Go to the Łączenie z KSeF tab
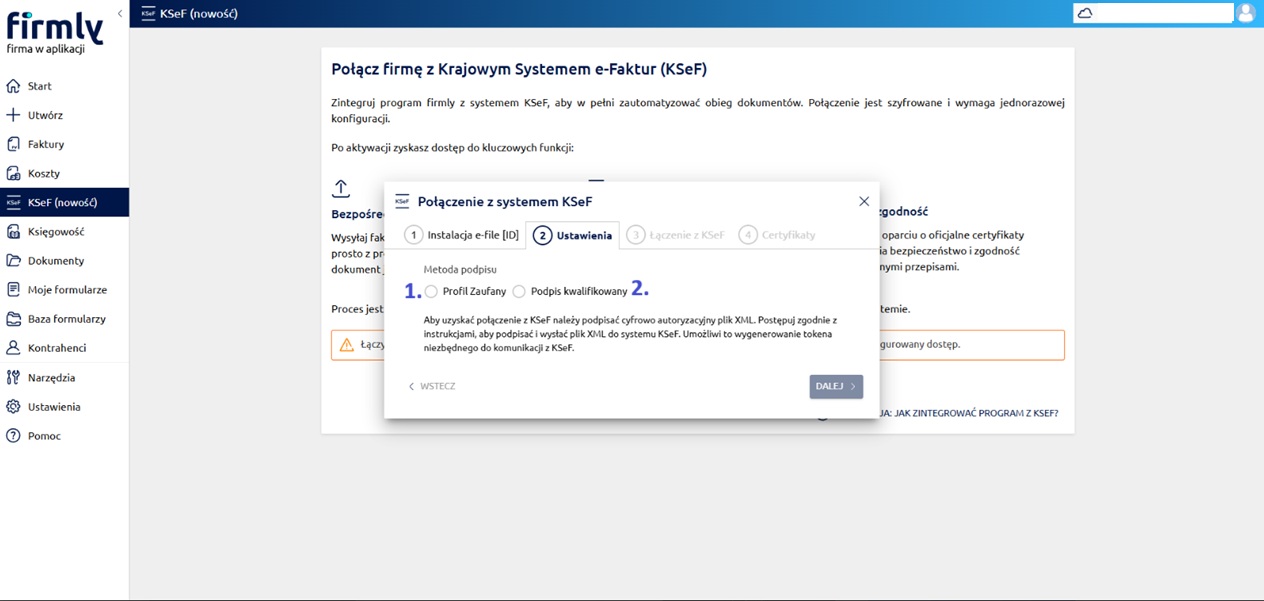Viewport: 1264px width, 601px height. pos(676,235)
